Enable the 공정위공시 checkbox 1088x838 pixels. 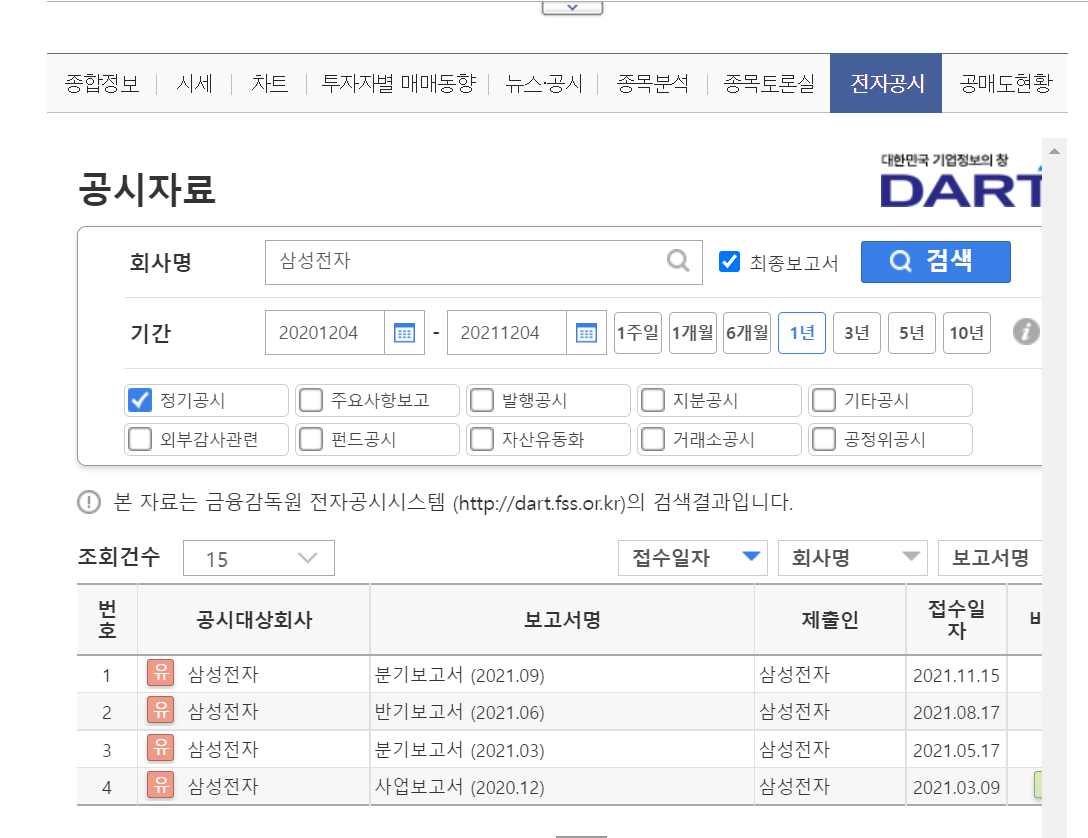click(824, 438)
